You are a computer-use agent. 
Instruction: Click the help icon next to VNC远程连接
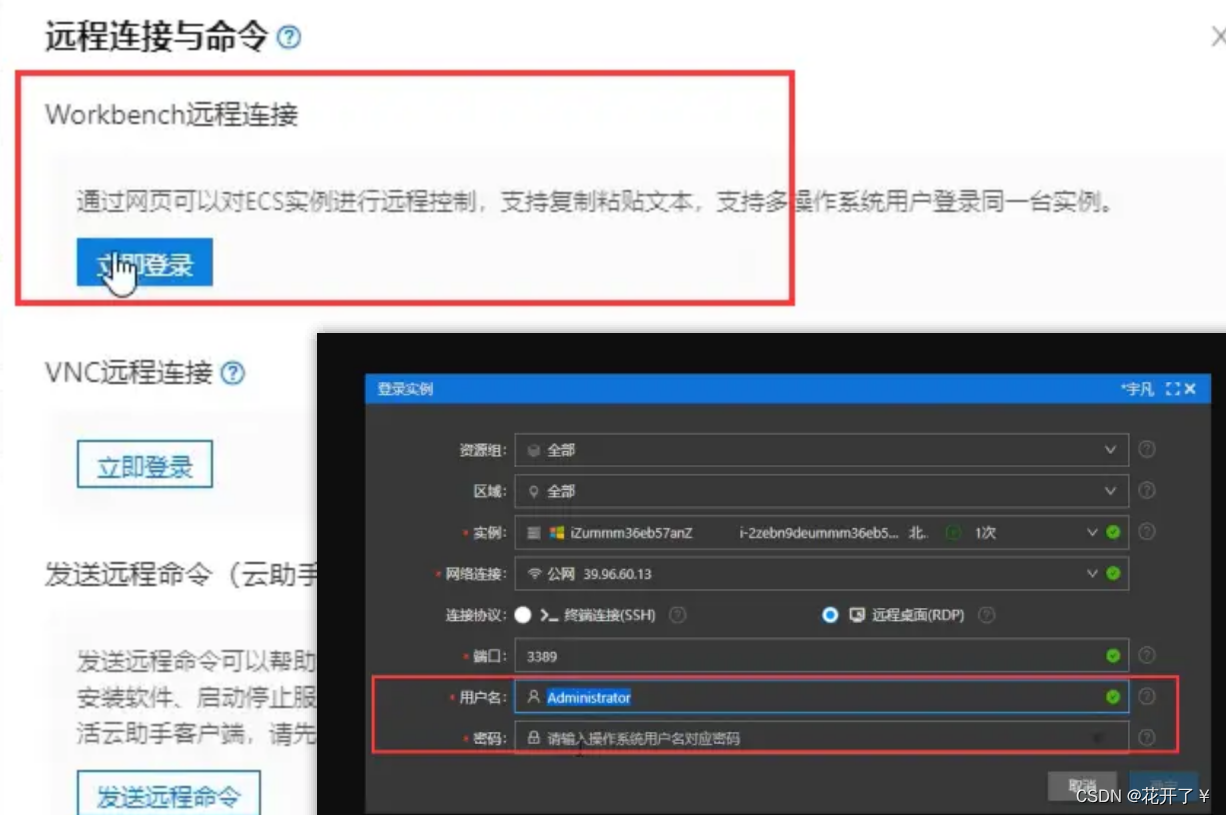(232, 372)
